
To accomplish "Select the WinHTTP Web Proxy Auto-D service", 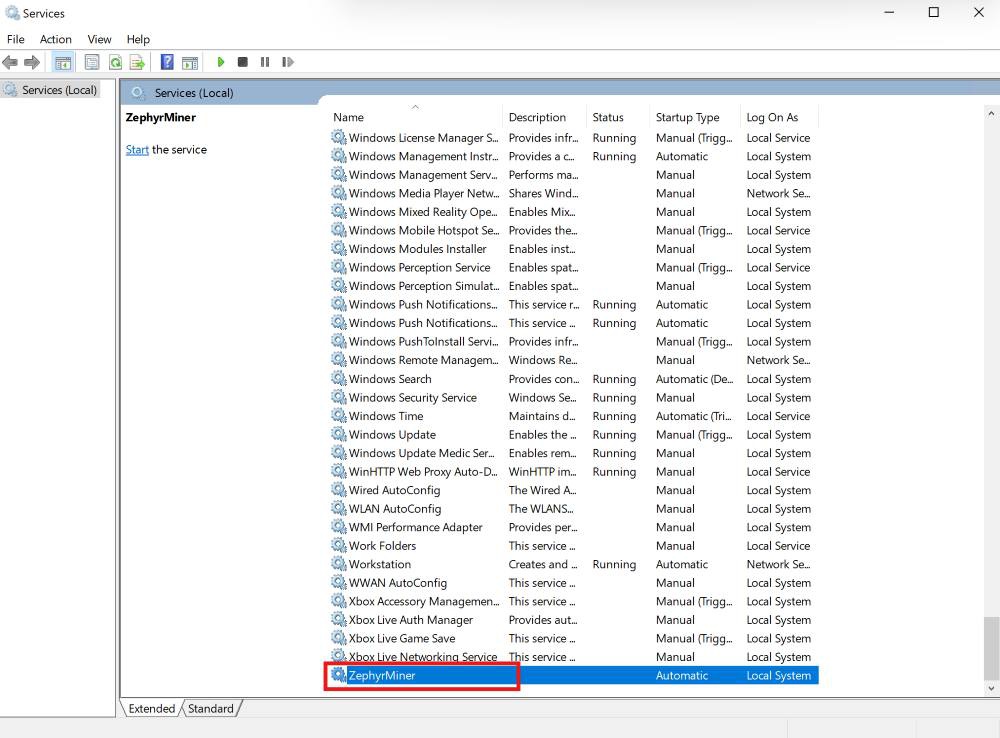I will pos(573,471).
